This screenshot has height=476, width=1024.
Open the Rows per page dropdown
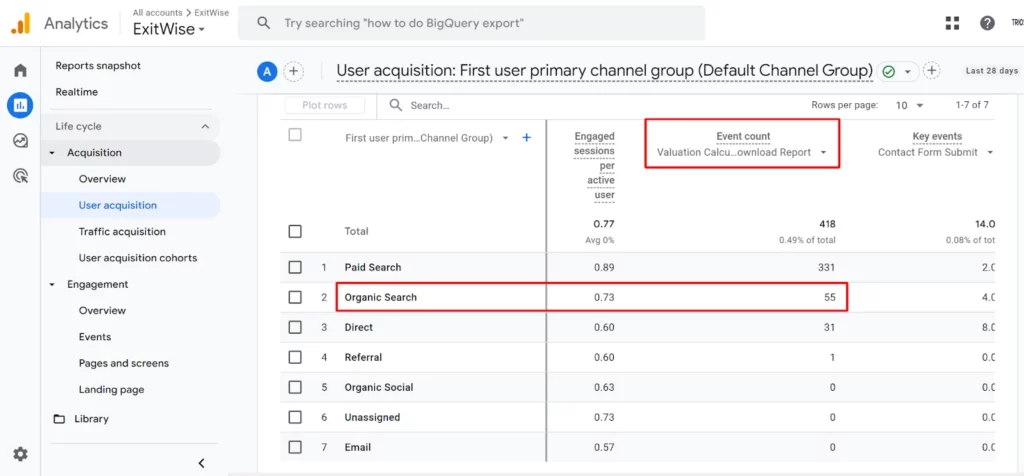point(910,105)
